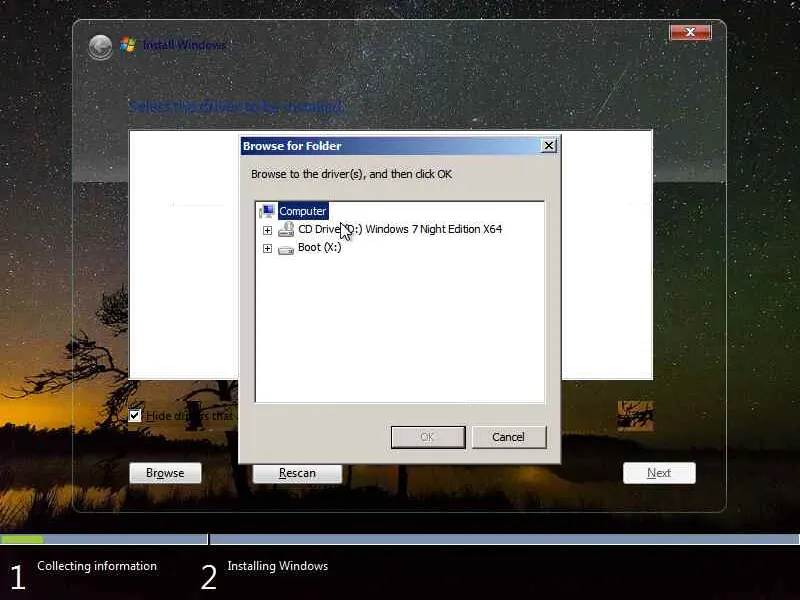The image size is (800, 600).
Task: Click the 'Install Windows' title text
Action: pyautogui.click(x=184, y=45)
